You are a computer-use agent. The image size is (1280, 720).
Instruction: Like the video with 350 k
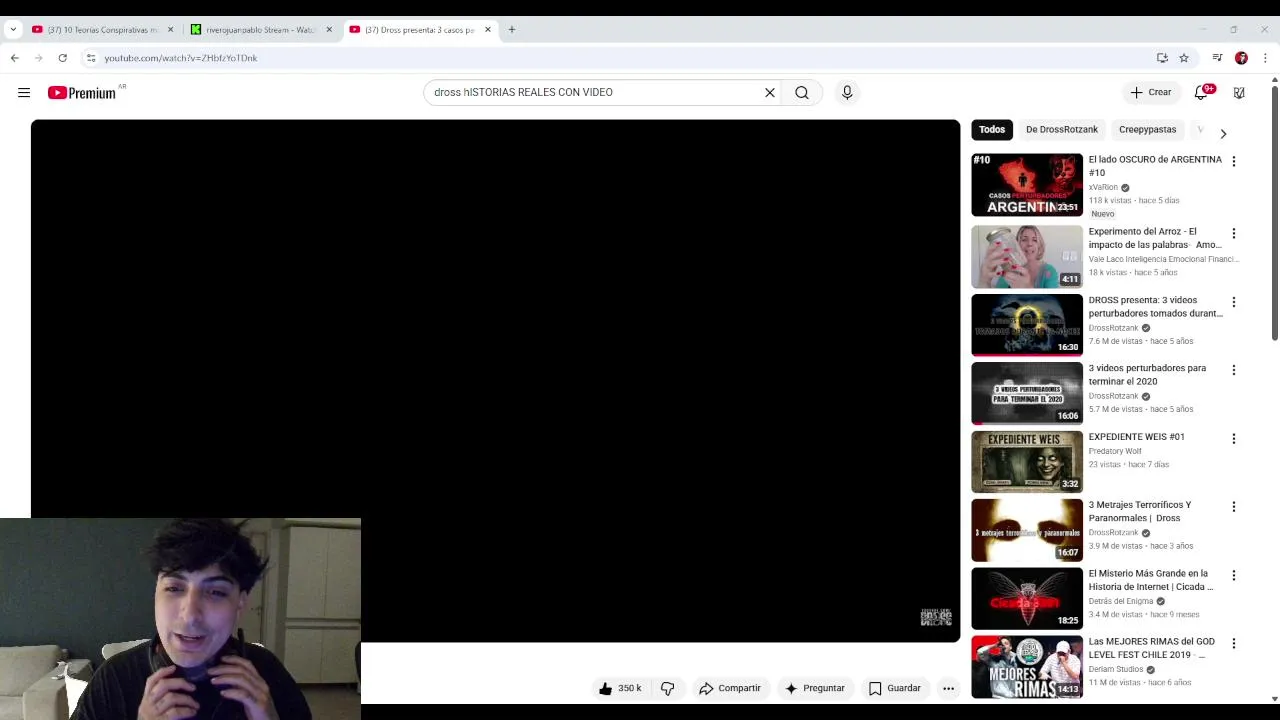pos(620,688)
